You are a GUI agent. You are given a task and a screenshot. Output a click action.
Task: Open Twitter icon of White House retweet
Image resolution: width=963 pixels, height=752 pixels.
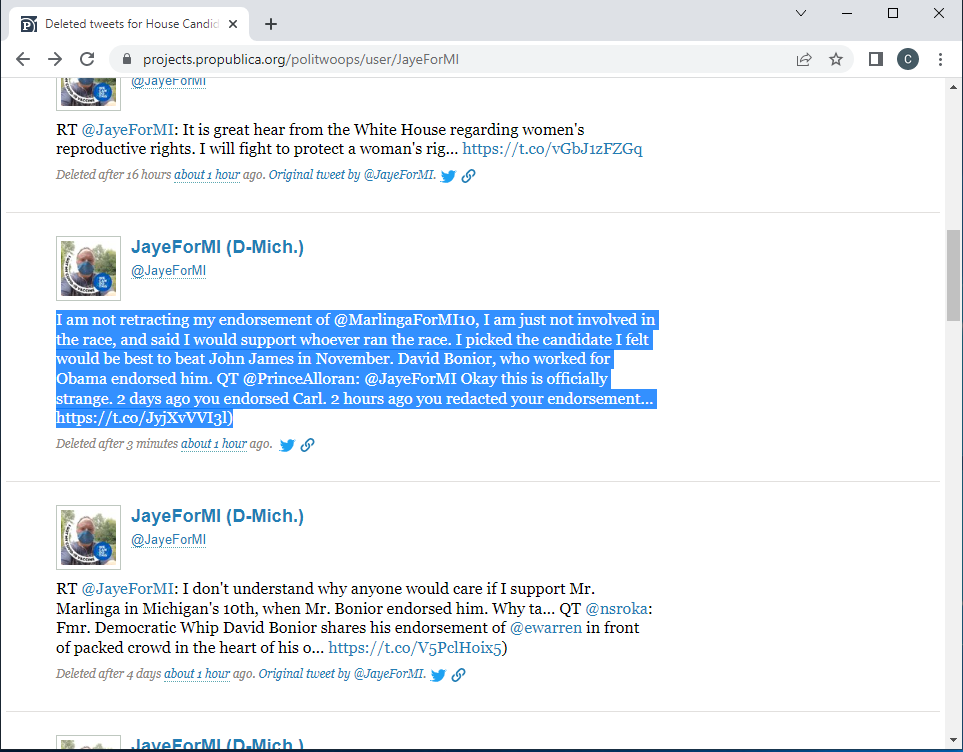click(448, 176)
